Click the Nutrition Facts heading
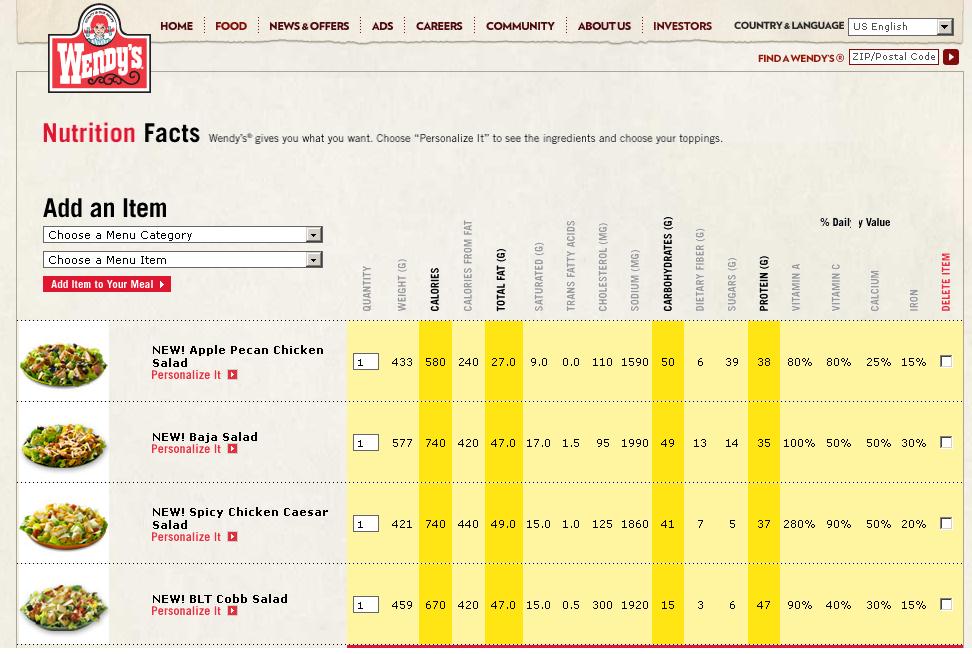Viewport: 972px width, 654px height. point(122,133)
